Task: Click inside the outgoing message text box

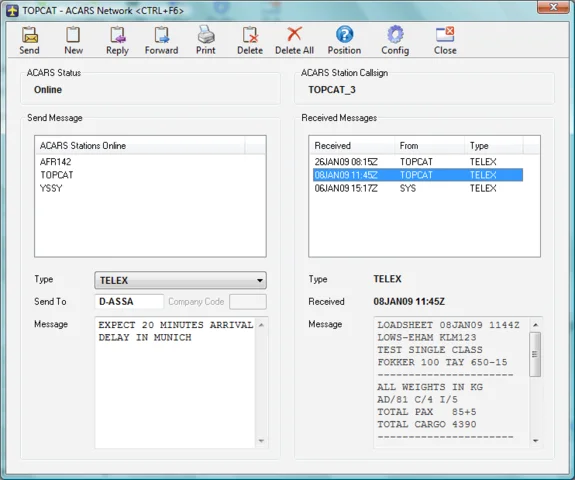Action: tap(175, 382)
